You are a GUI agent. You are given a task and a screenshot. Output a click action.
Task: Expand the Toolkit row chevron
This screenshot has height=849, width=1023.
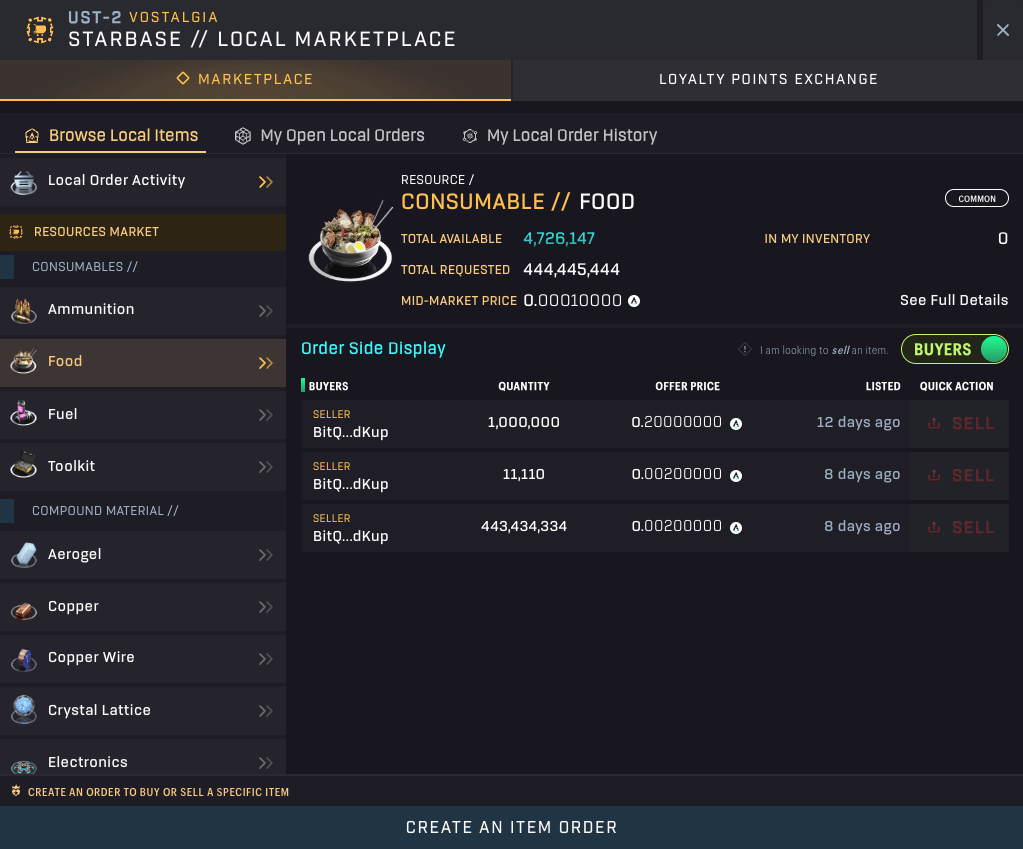point(266,467)
